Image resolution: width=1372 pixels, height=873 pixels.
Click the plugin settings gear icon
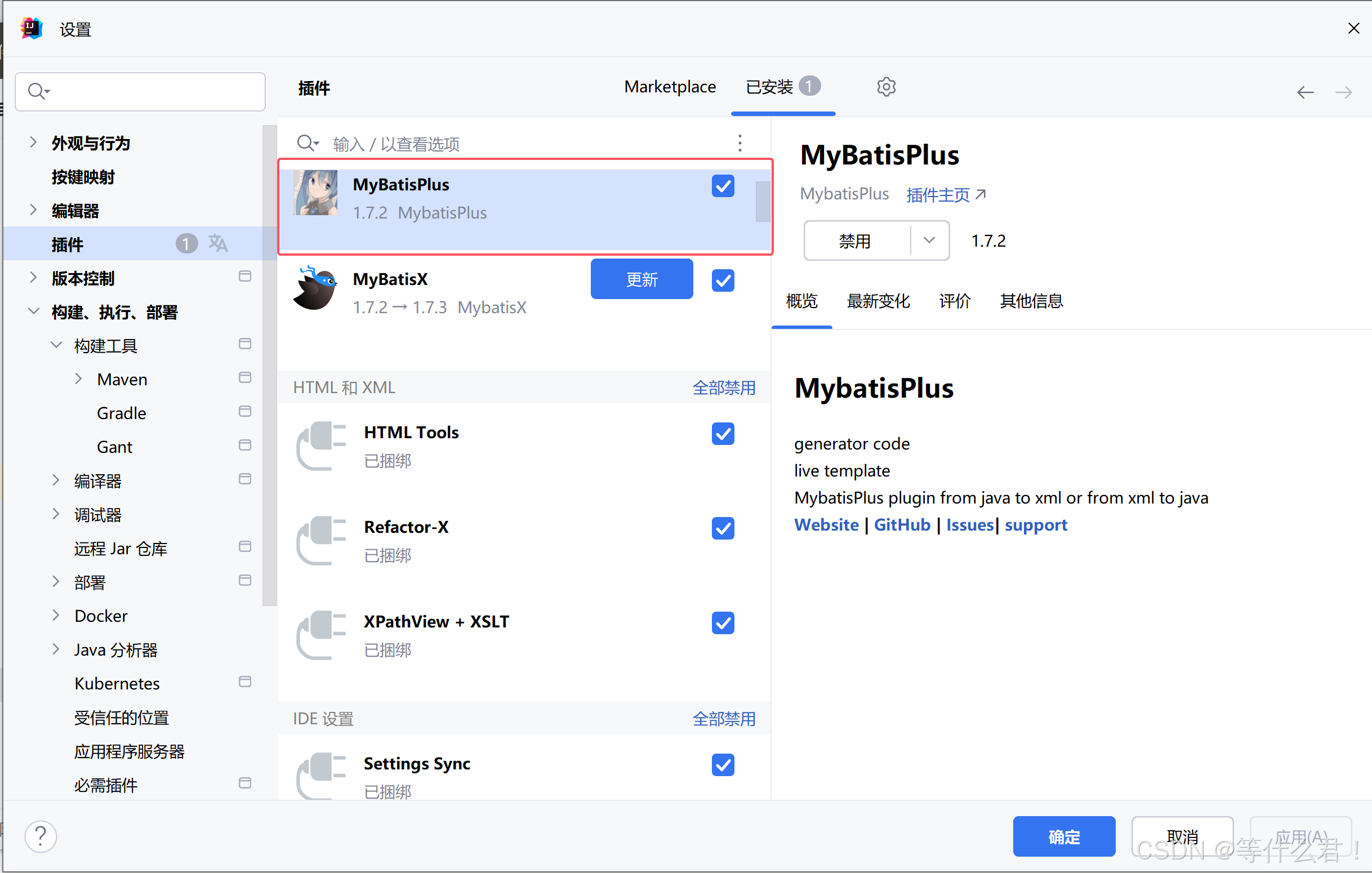[886, 87]
